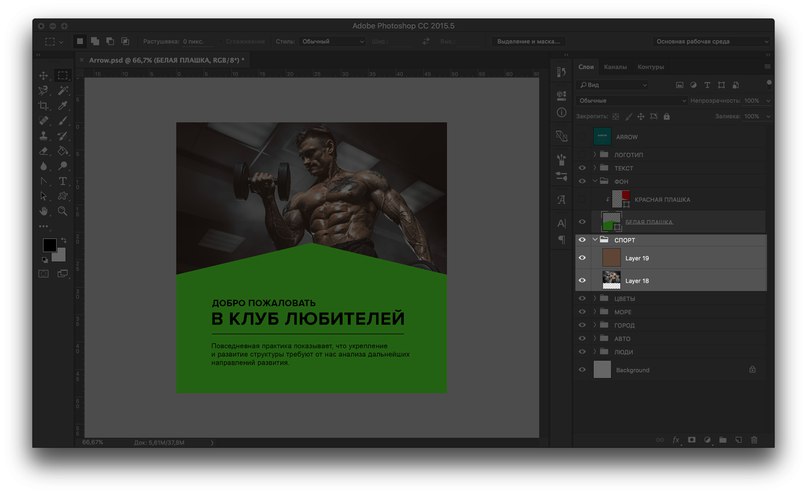Select the Rectangular Marquee tool
Screen dimensions: 807x494
tap(63, 76)
